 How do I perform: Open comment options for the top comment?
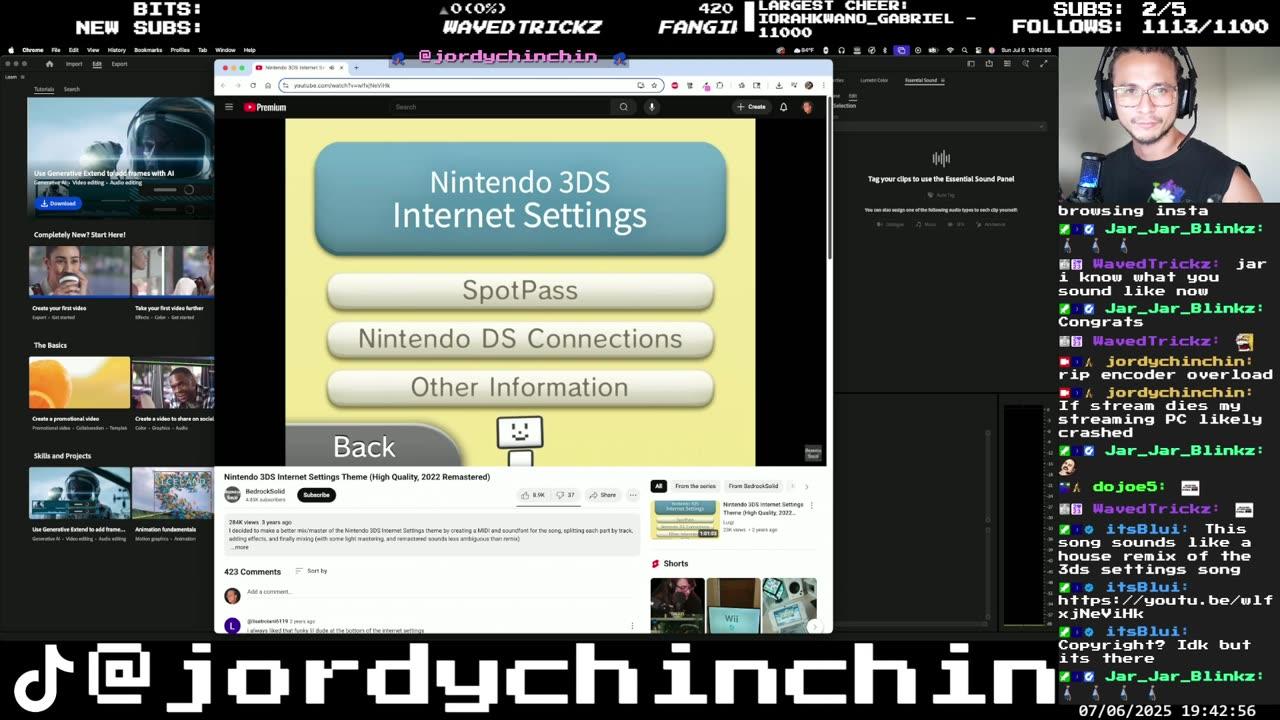[x=632, y=626]
